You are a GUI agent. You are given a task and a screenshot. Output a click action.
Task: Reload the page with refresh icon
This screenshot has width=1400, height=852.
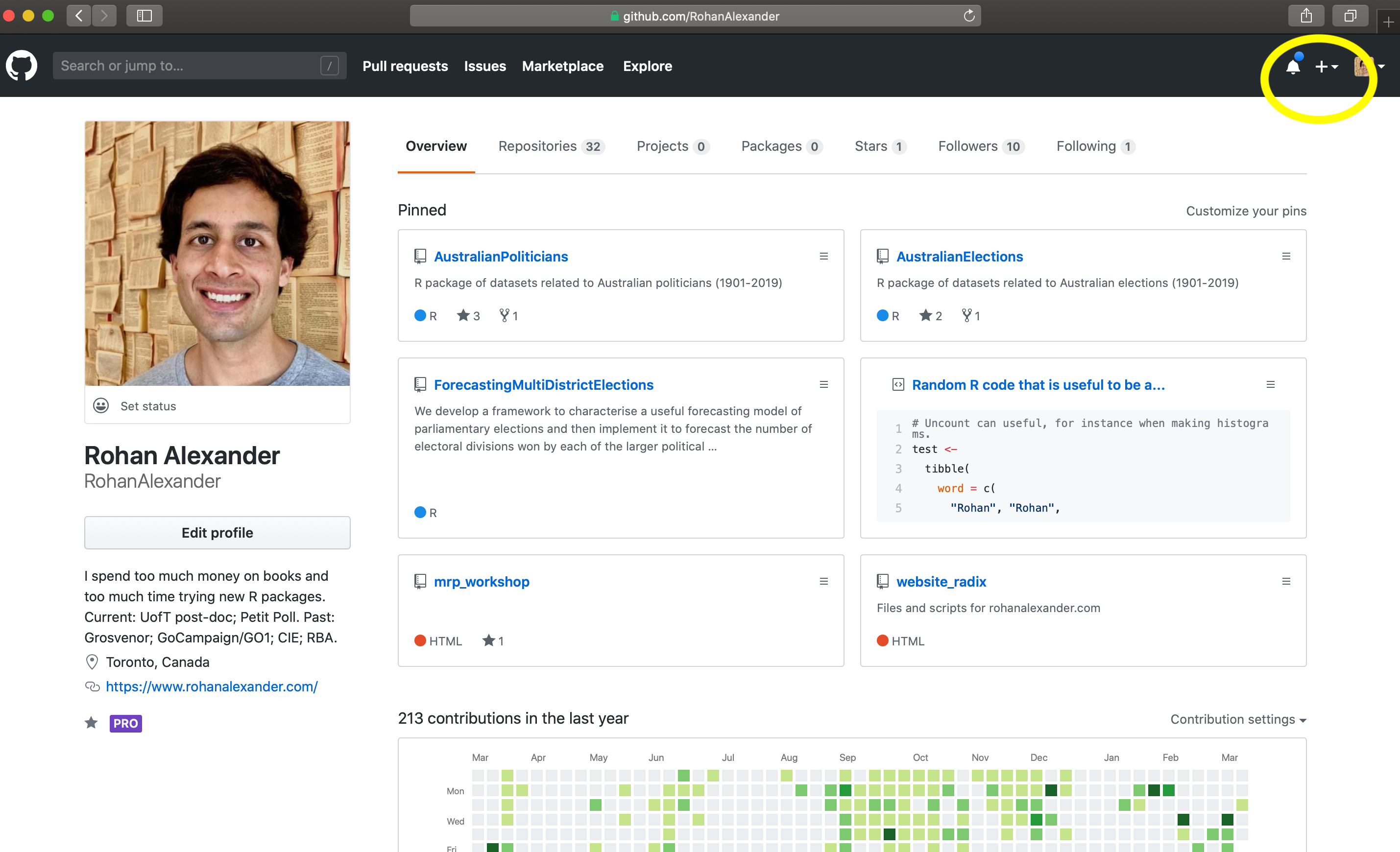(x=969, y=15)
